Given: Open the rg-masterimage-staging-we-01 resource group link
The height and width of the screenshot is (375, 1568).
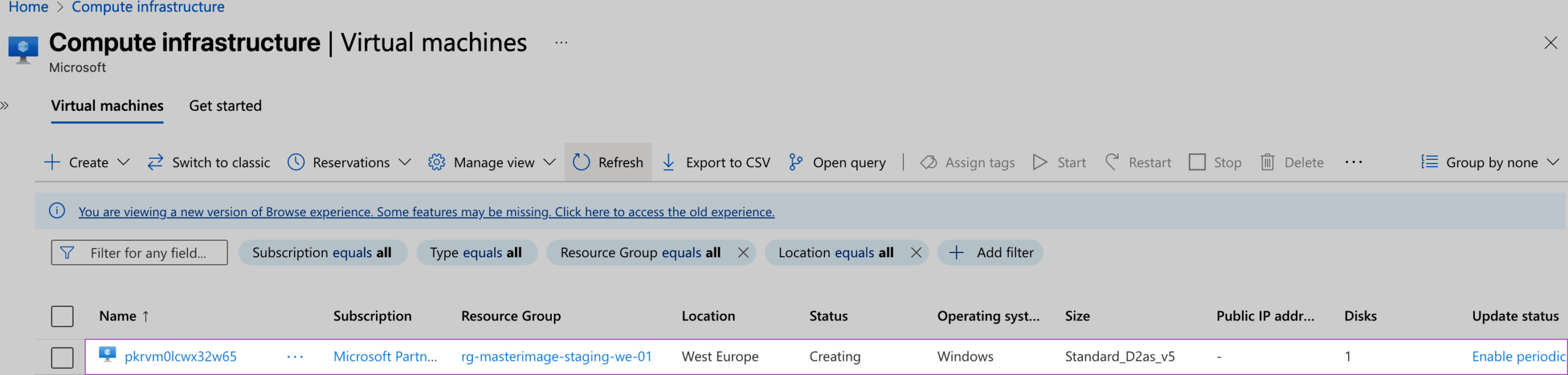Looking at the screenshot, I should pyautogui.click(x=556, y=357).
